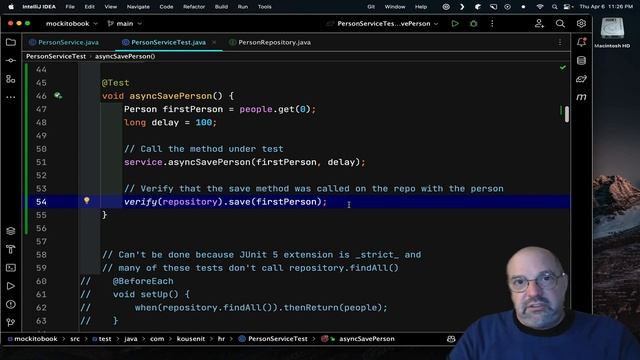
Task: Open Spotlight search in menu bar
Action: pos(554,7)
